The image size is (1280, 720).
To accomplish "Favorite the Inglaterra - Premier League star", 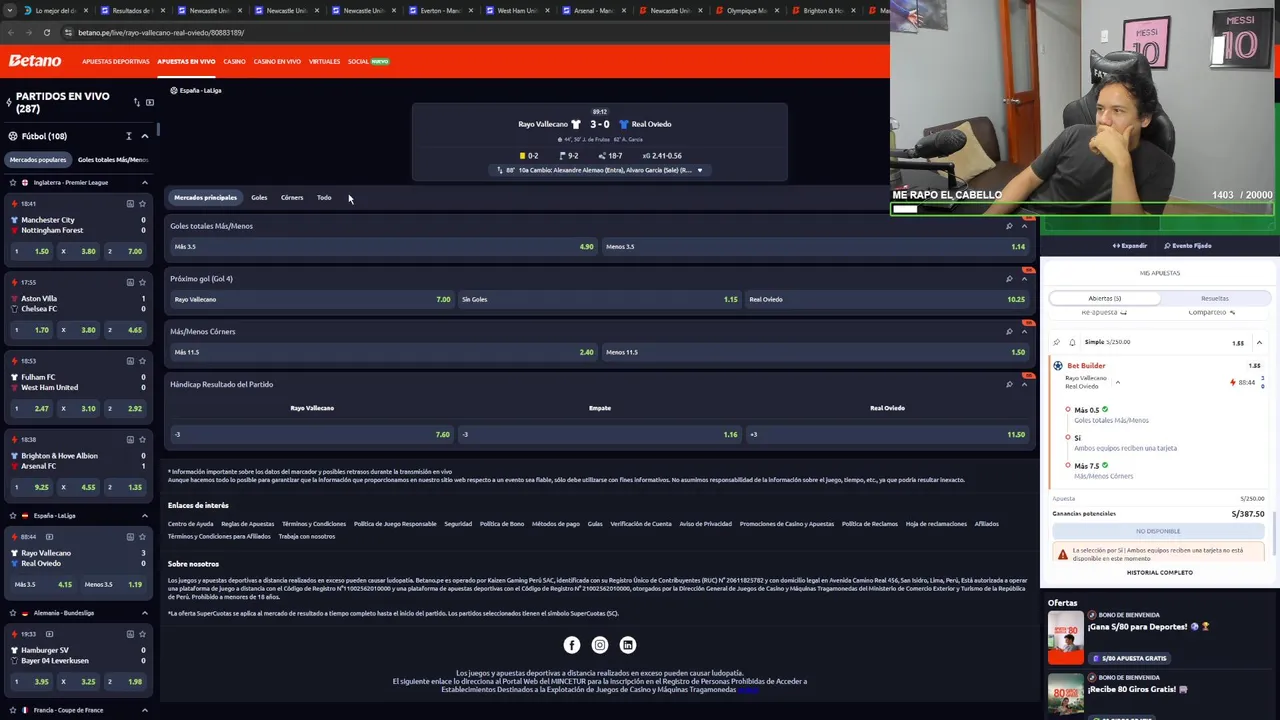I will click(12, 183).
